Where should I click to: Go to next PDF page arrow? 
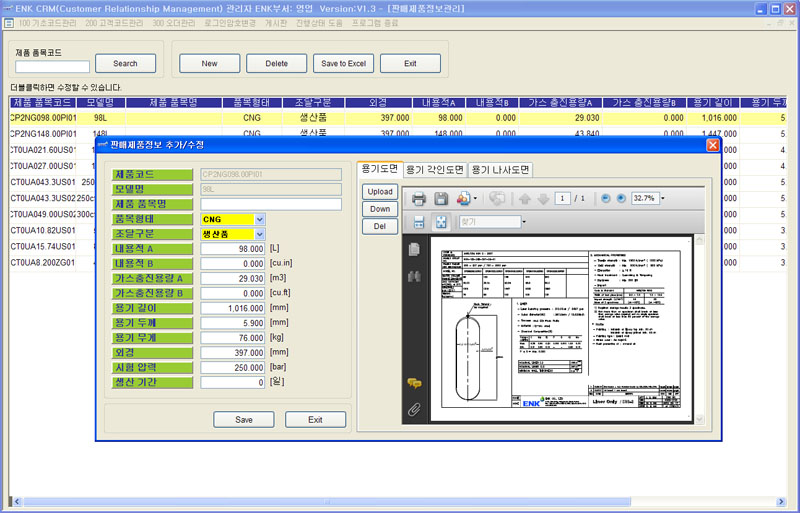click(543, 199)
